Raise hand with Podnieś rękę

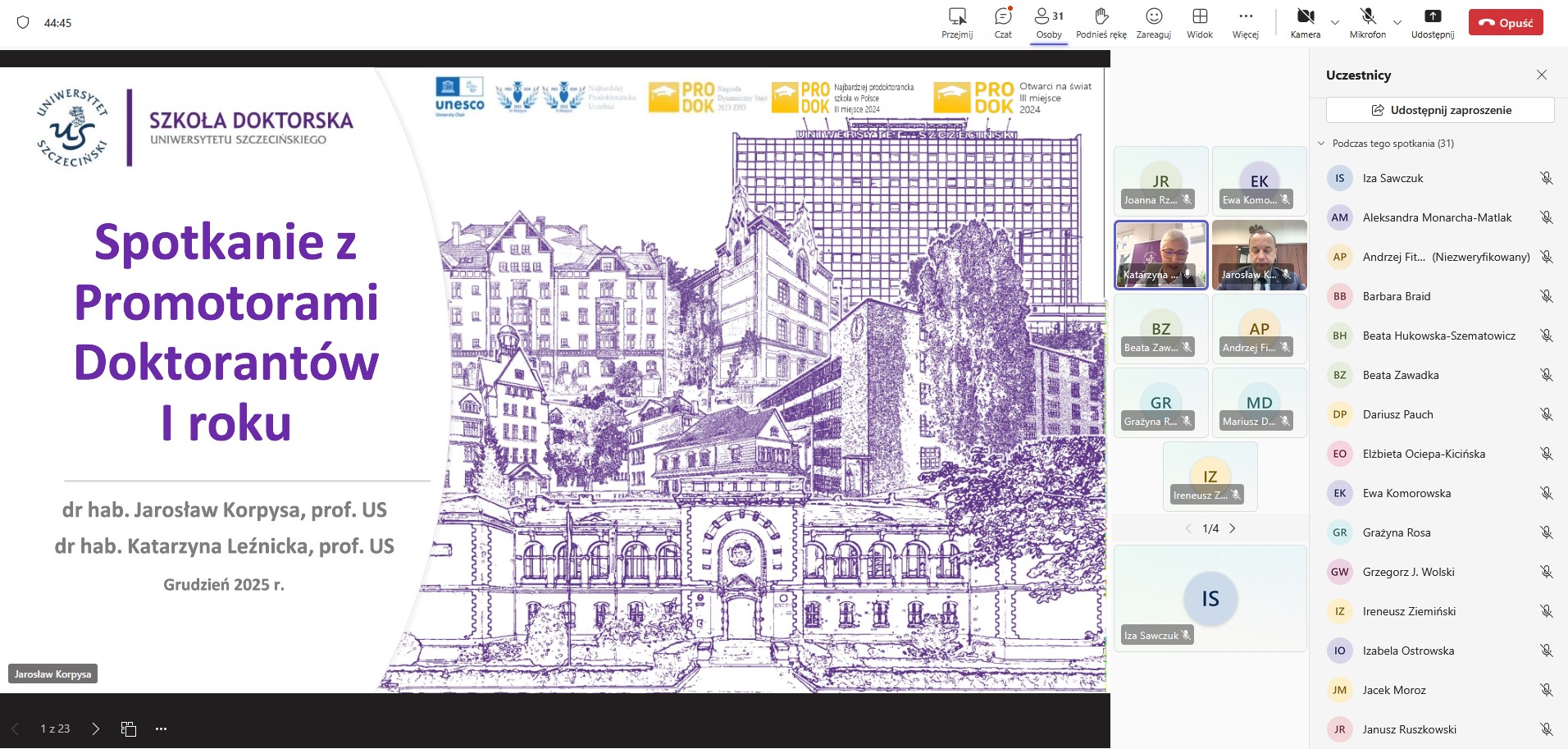pos(1101,22)
